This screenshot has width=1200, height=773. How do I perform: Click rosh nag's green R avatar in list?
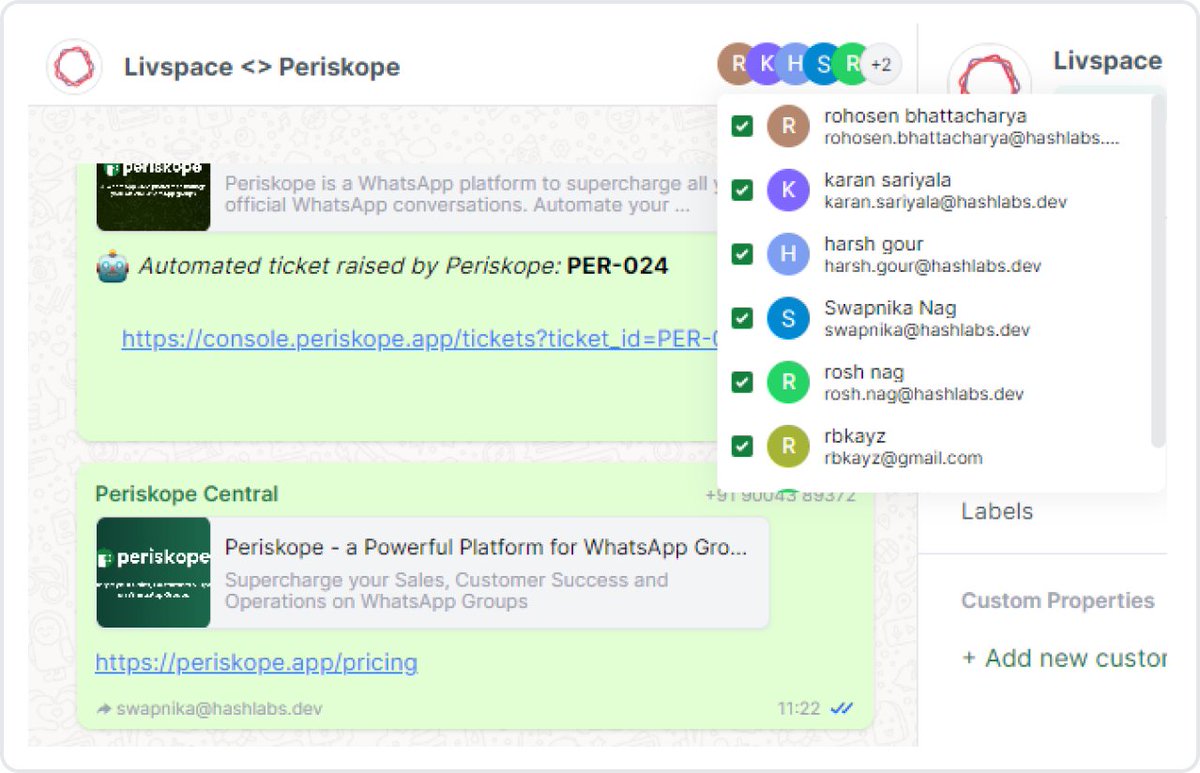tap(788, 382)
